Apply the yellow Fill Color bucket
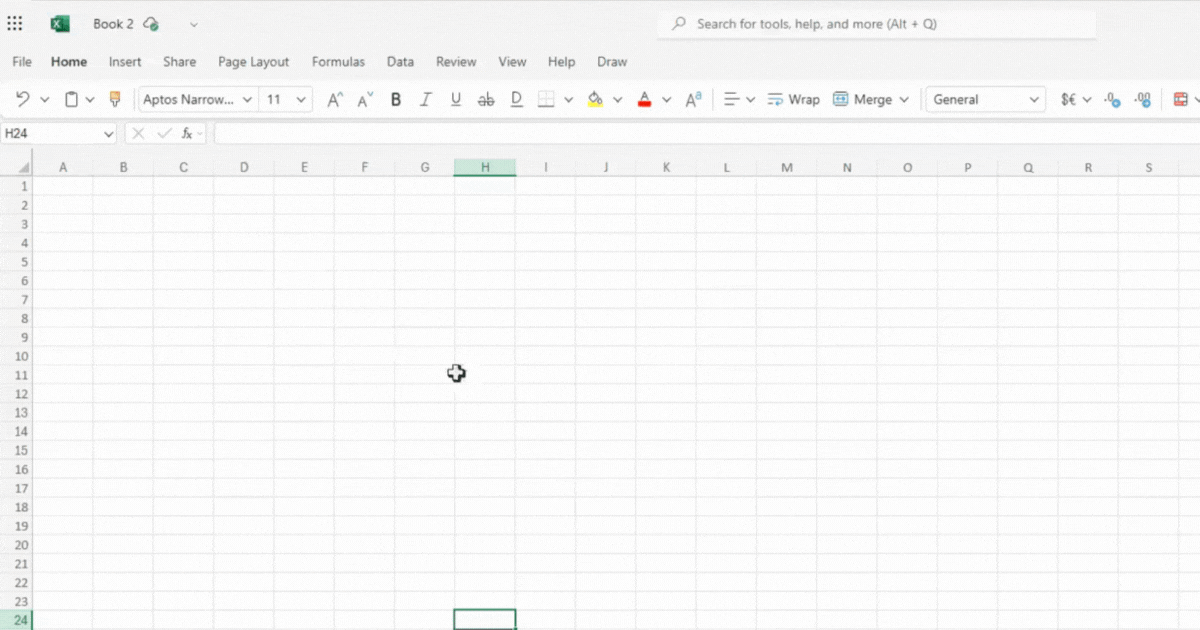This screenshot has width=1200, height=630. 596,99
